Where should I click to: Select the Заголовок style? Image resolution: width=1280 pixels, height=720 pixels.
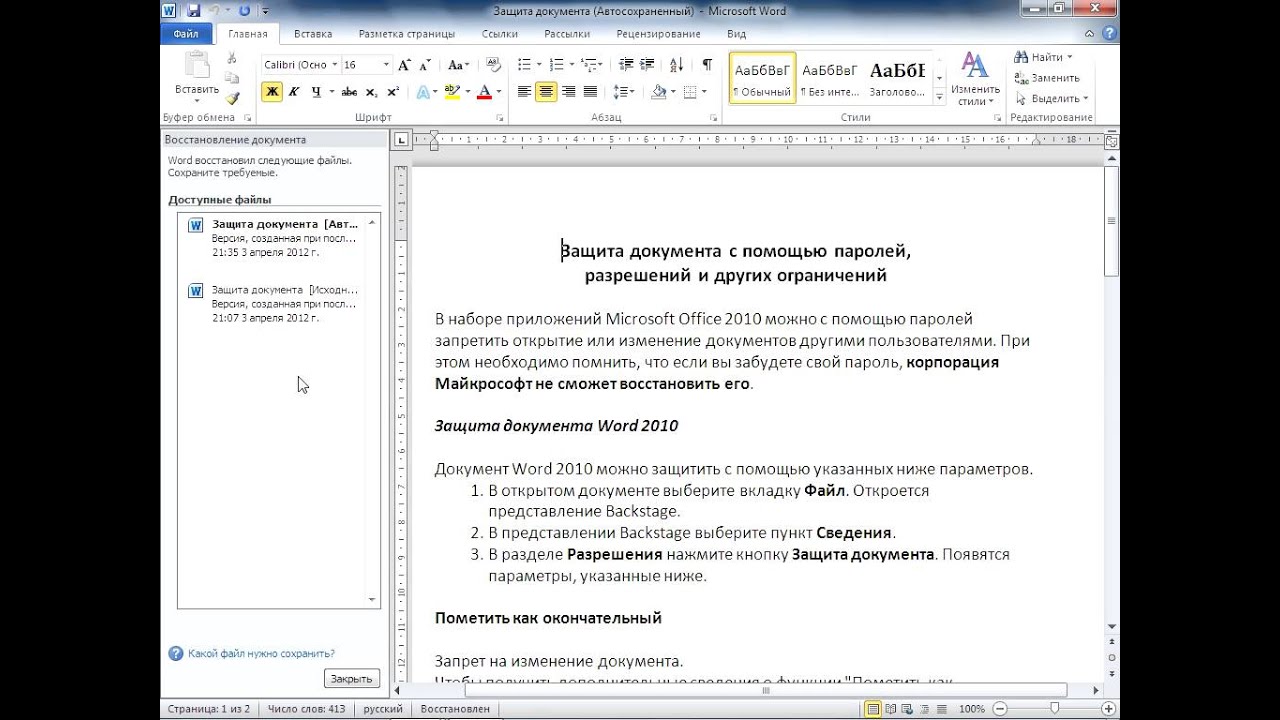click(x=897, y=78)
